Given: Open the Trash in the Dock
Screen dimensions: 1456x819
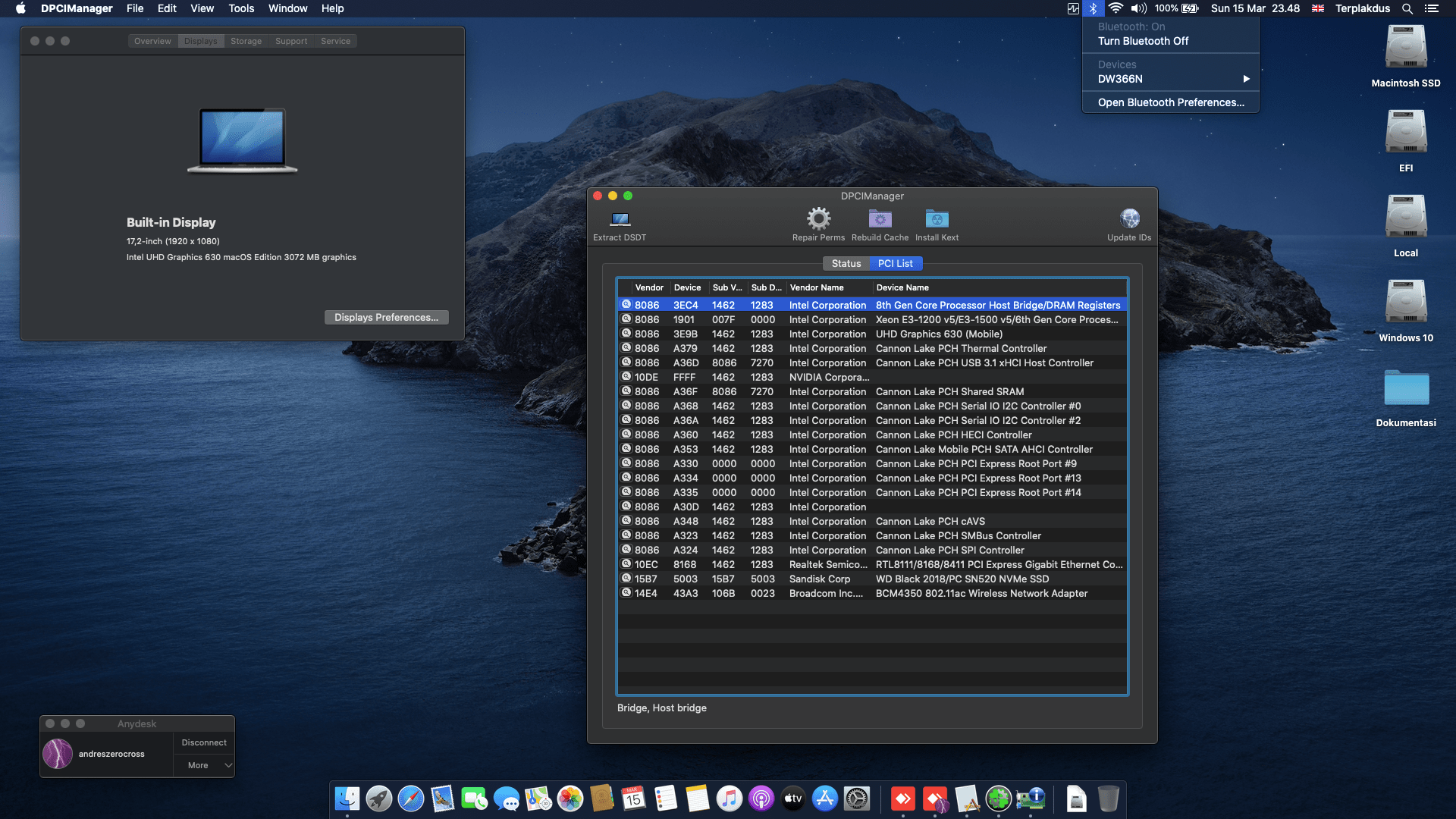Looking at the screenshot, I should [1109, 799].
